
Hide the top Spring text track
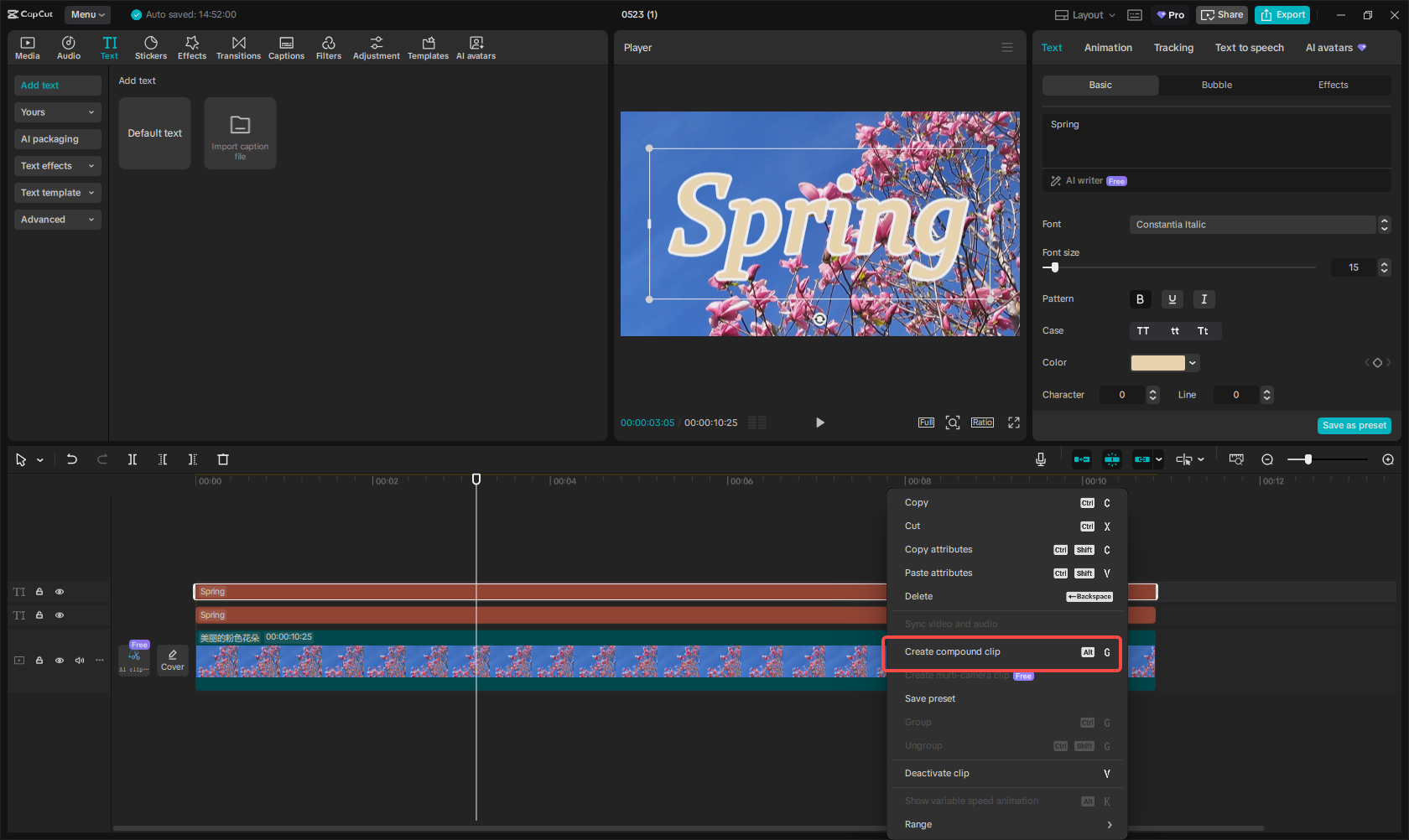pos(60,592)
